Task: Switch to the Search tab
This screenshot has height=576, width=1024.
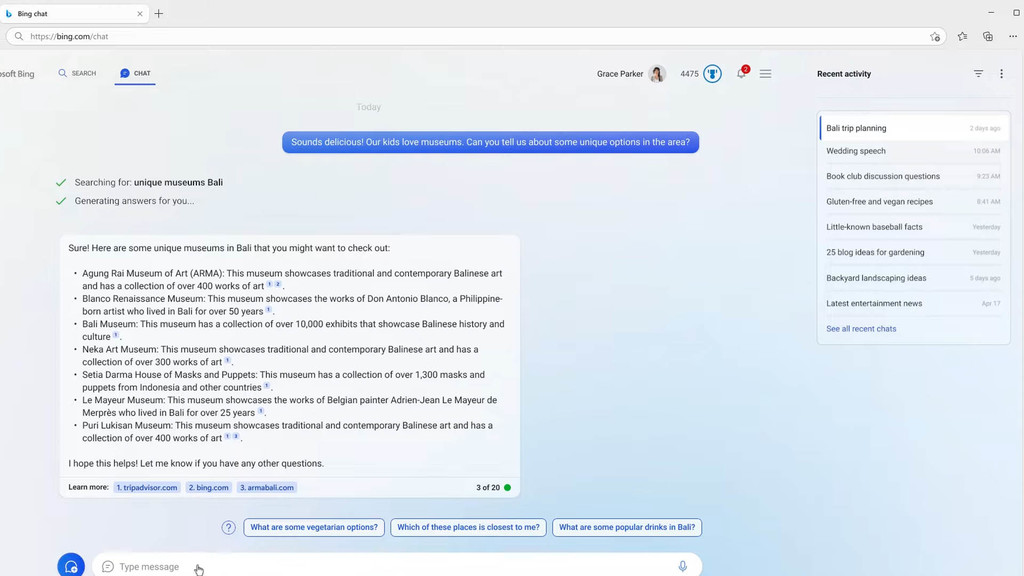Action: (77, 73)
